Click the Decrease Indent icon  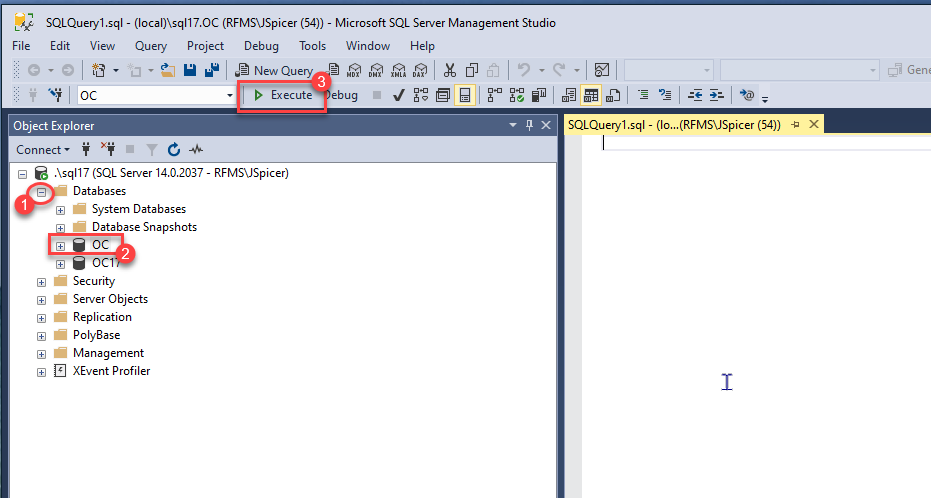[695, 95]
